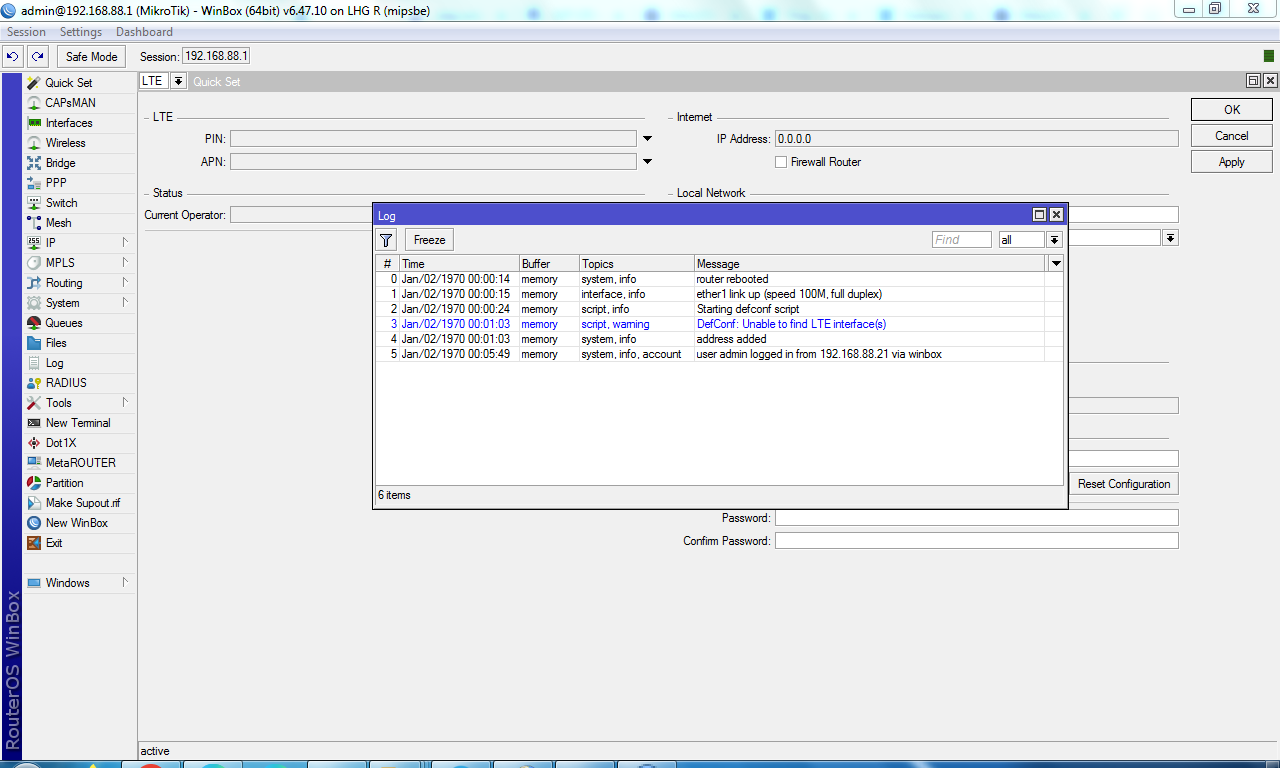Click the Confirm Password field
1280x768 pixels.
click(977, 541)
